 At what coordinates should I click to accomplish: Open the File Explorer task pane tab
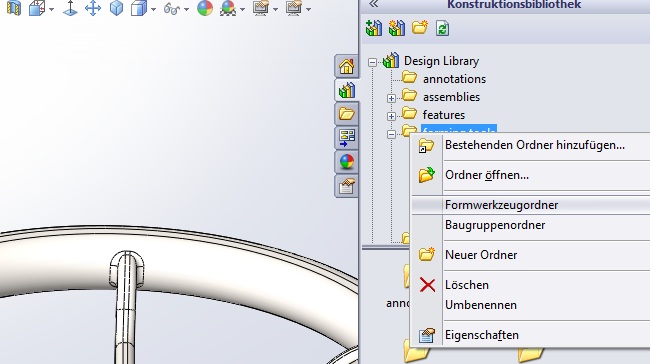click(x=346, y=113)
